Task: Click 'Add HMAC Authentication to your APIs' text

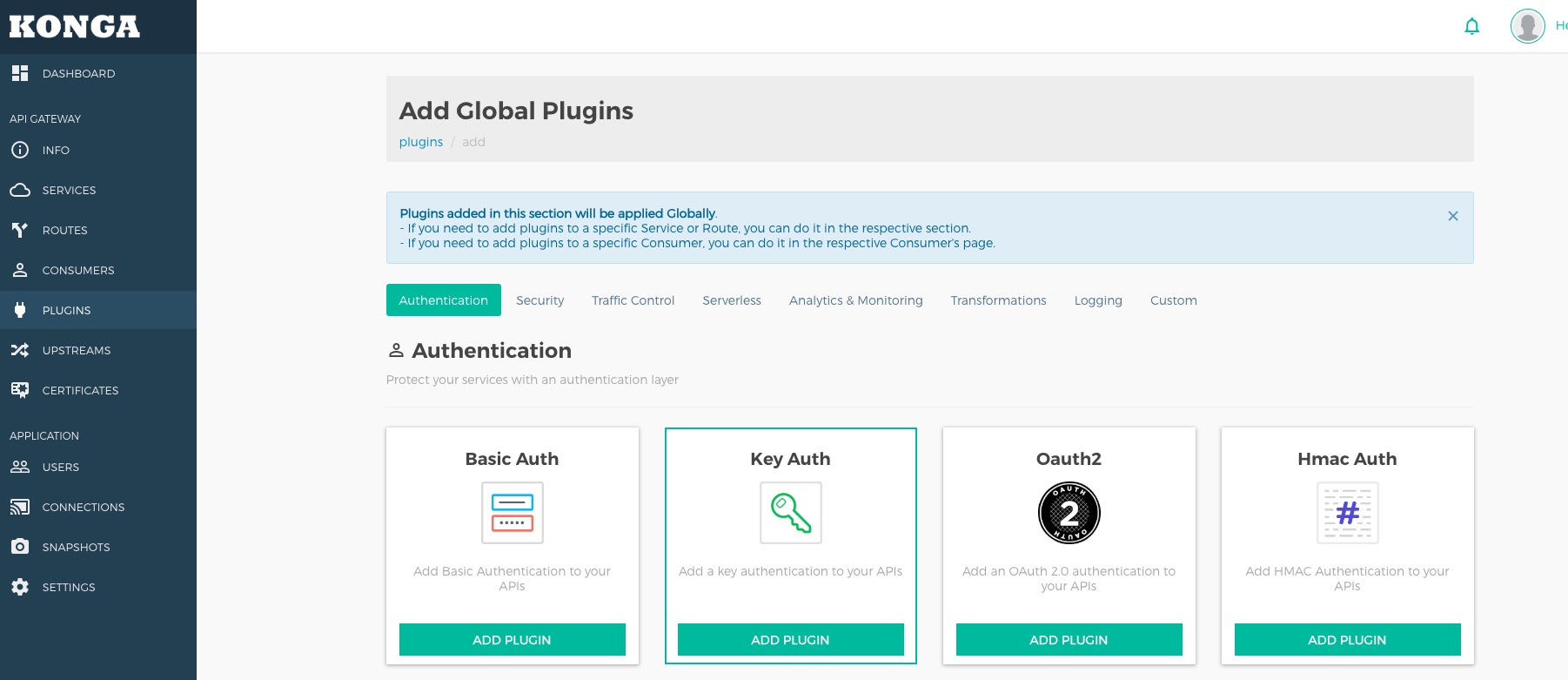Action: [1348, 578]
